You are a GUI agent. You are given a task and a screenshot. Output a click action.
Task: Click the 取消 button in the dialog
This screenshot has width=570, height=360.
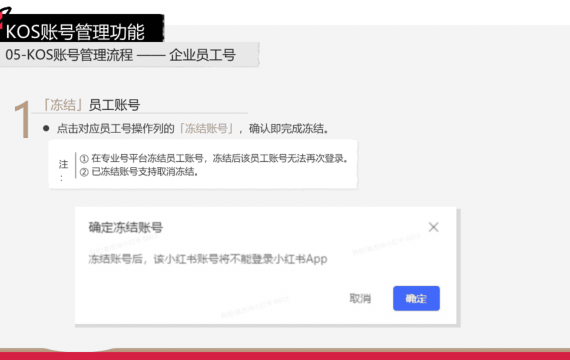[x=360, y=299]
